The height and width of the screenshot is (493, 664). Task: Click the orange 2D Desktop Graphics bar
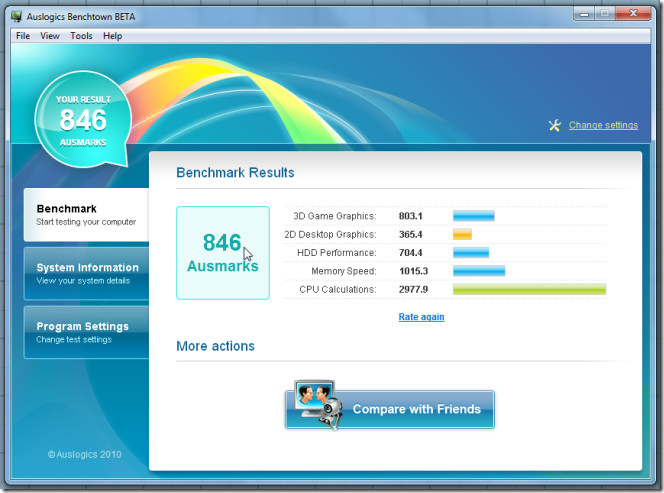point(462,234)
